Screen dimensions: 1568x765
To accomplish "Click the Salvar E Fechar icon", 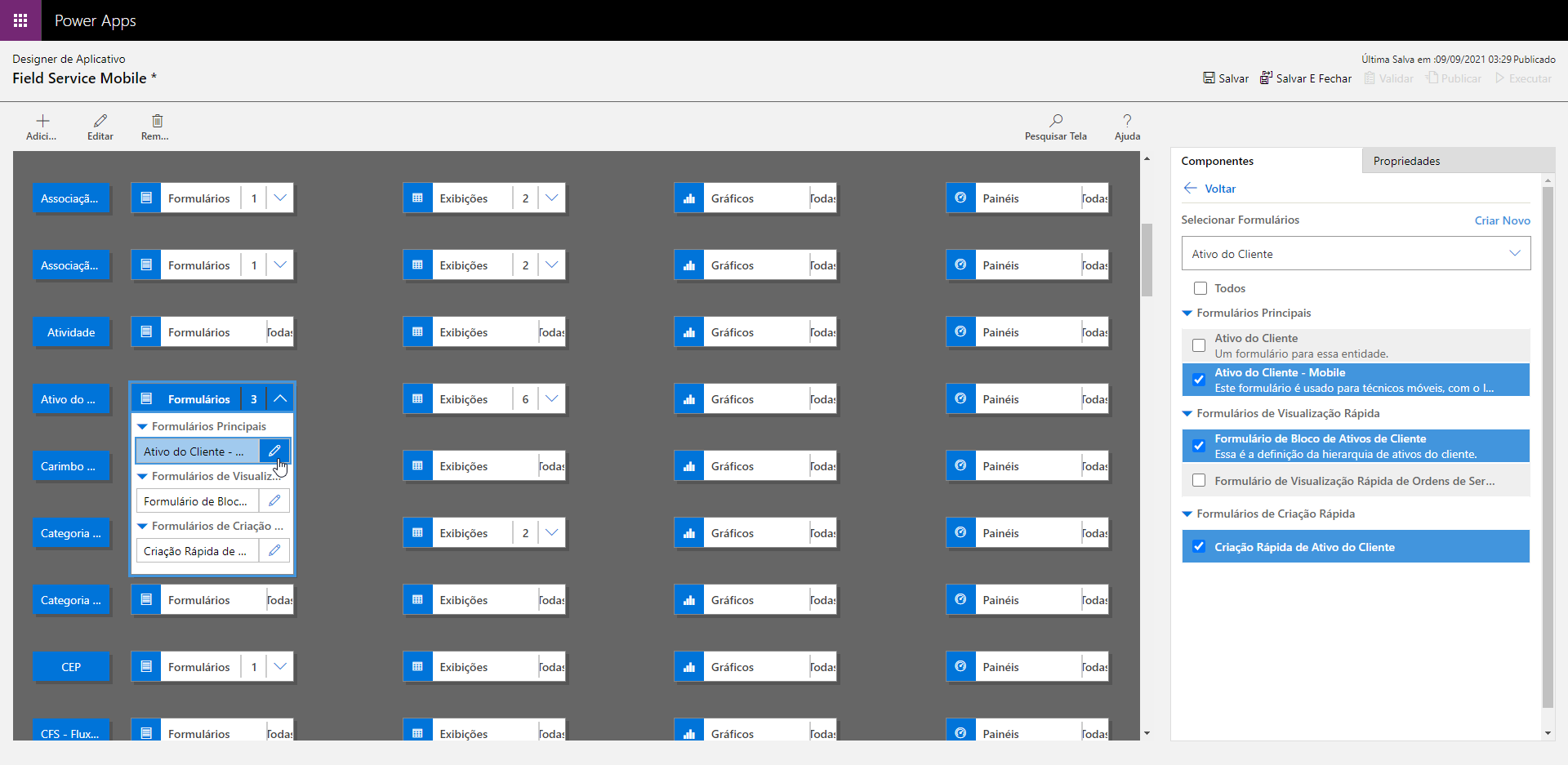I will [x=1266, y=78].
